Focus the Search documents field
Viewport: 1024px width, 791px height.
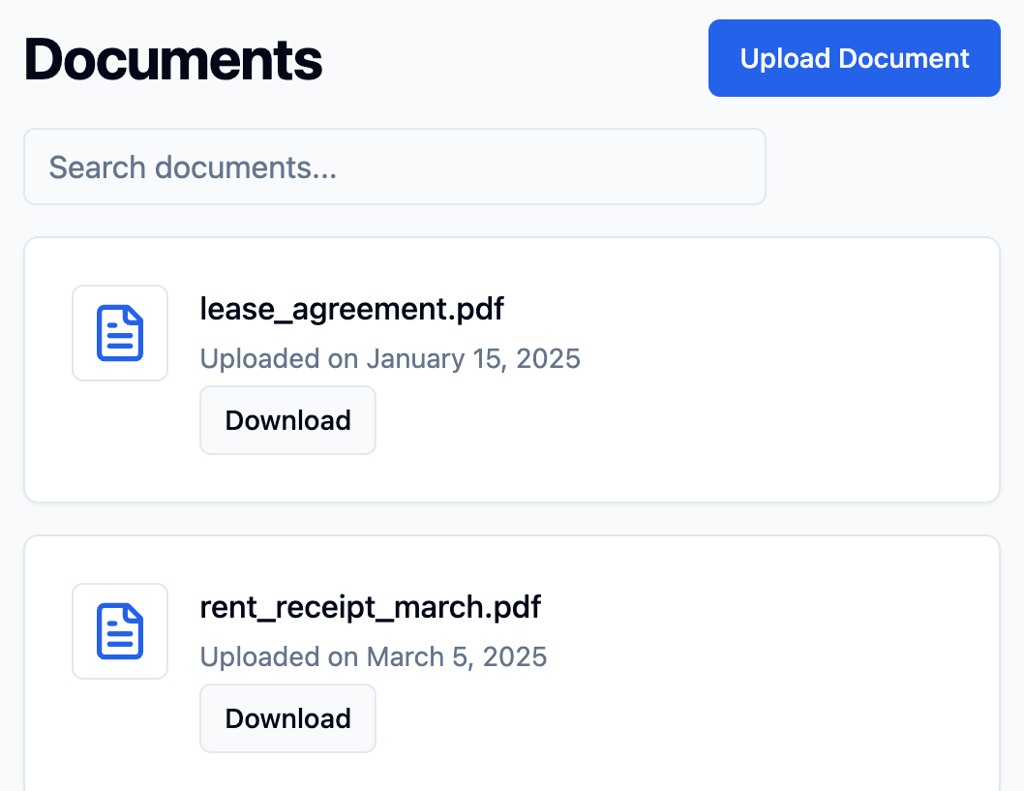[394, 167]
